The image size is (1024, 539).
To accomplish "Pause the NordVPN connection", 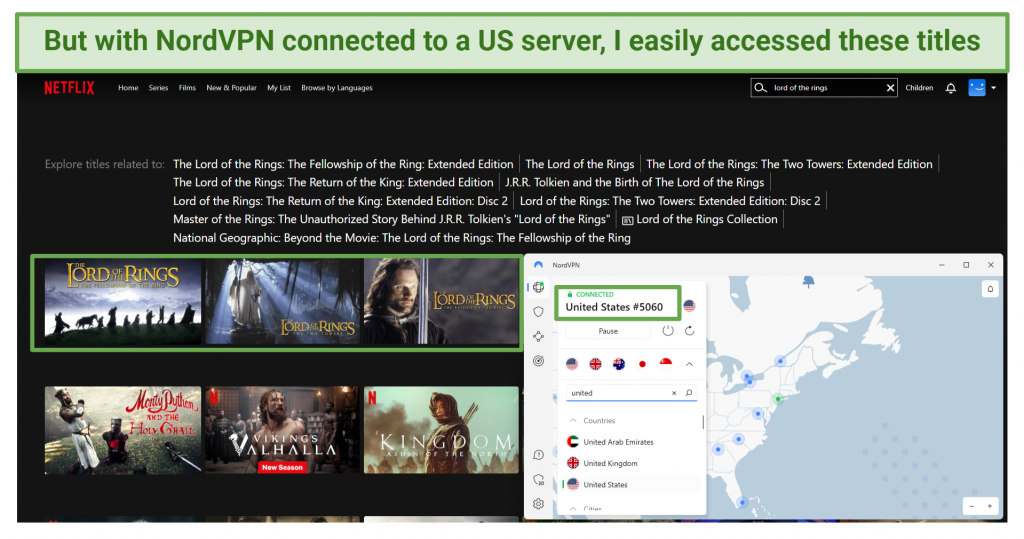I will [608, 331].
